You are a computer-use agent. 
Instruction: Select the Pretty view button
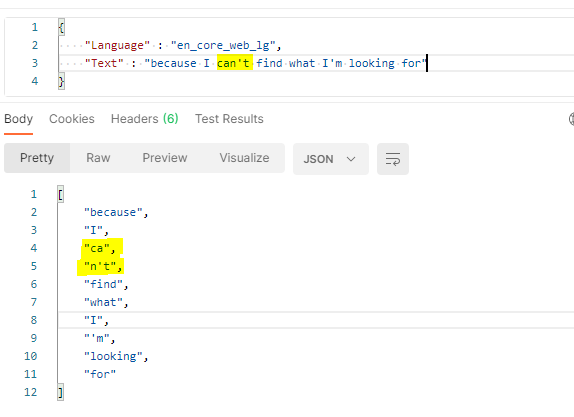[37, 158]
